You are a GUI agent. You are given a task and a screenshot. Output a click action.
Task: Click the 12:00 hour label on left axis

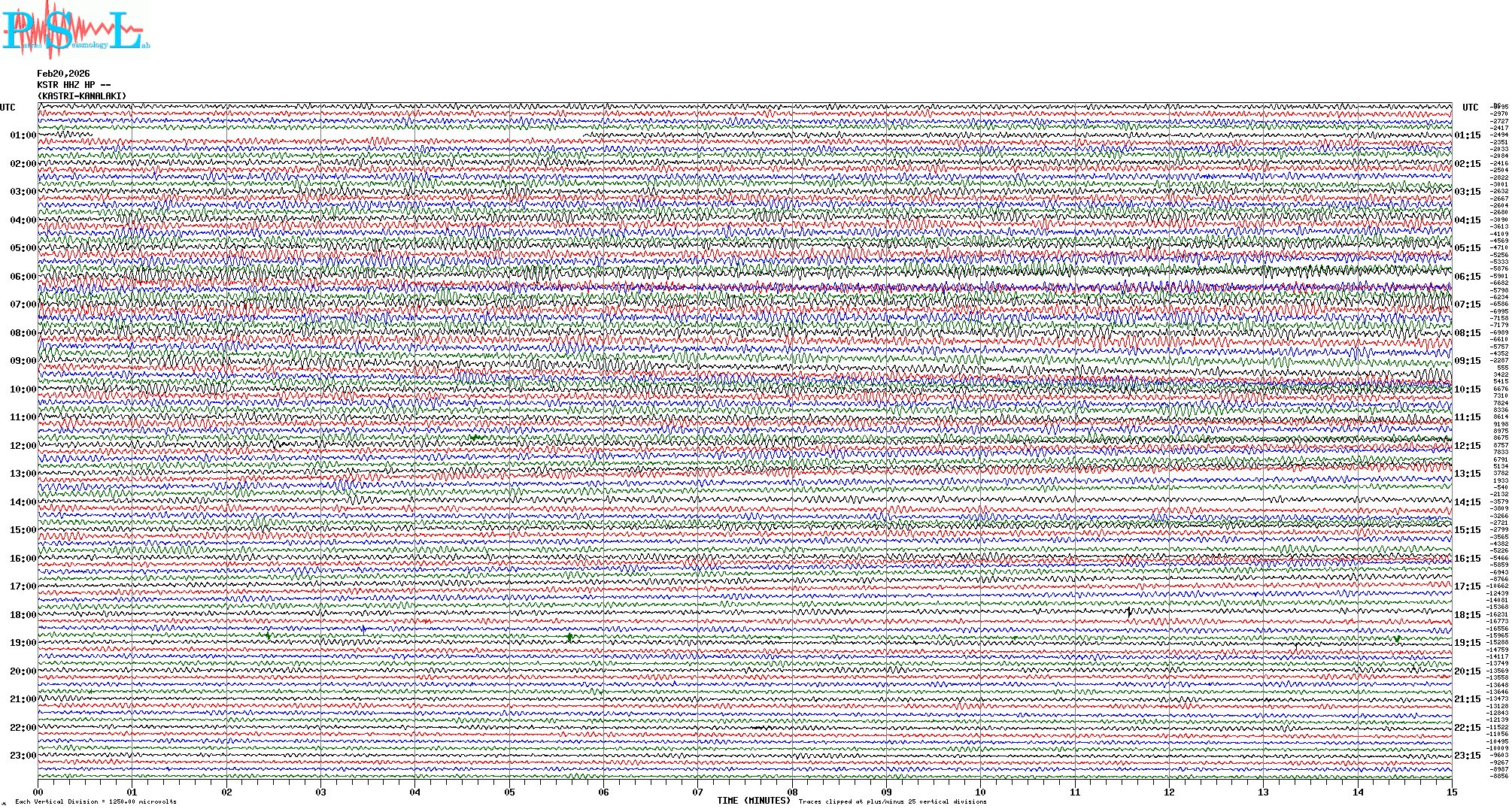tap(23, 446)
